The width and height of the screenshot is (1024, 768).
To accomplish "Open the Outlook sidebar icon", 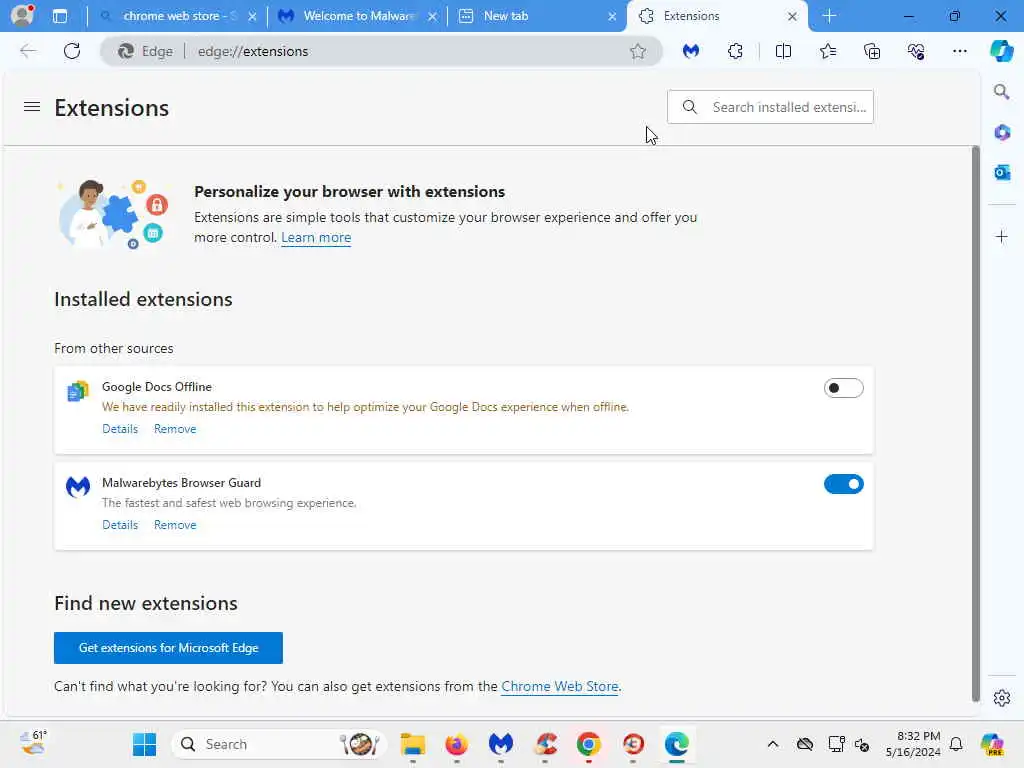I will click(x=1002, y=172).
